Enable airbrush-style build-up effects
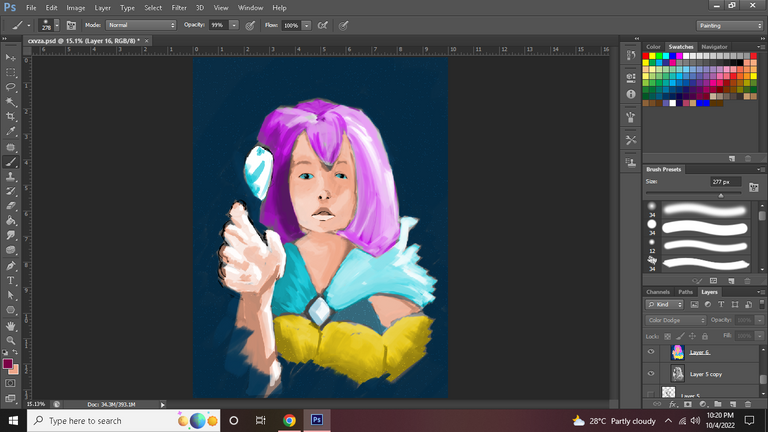The height and width of the screenshot is (432, 768). pyautogui.click(x=322, y=25)
